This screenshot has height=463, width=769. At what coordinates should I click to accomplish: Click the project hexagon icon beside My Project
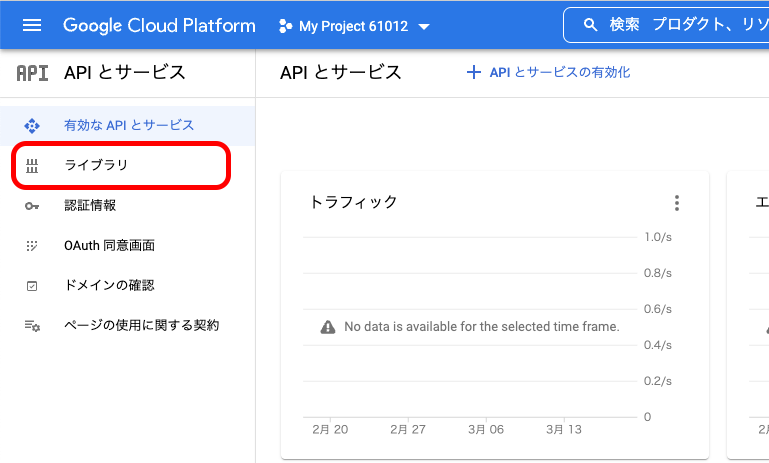tap(284, 26)
